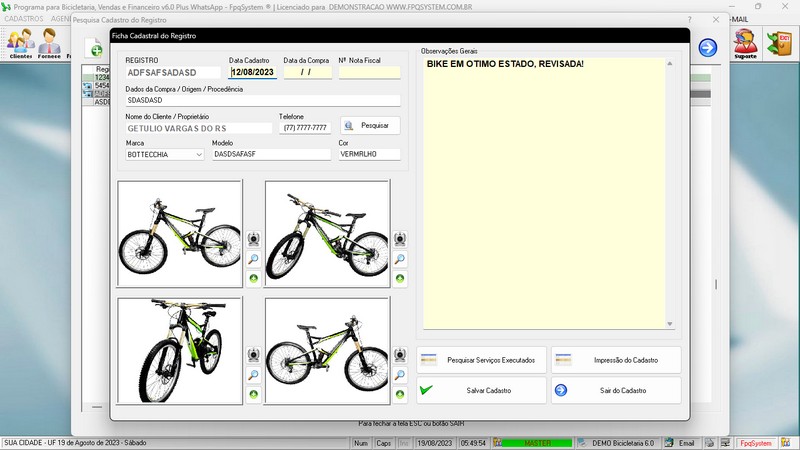Click the top-left bike photo thumbnail

pos(180,234)
